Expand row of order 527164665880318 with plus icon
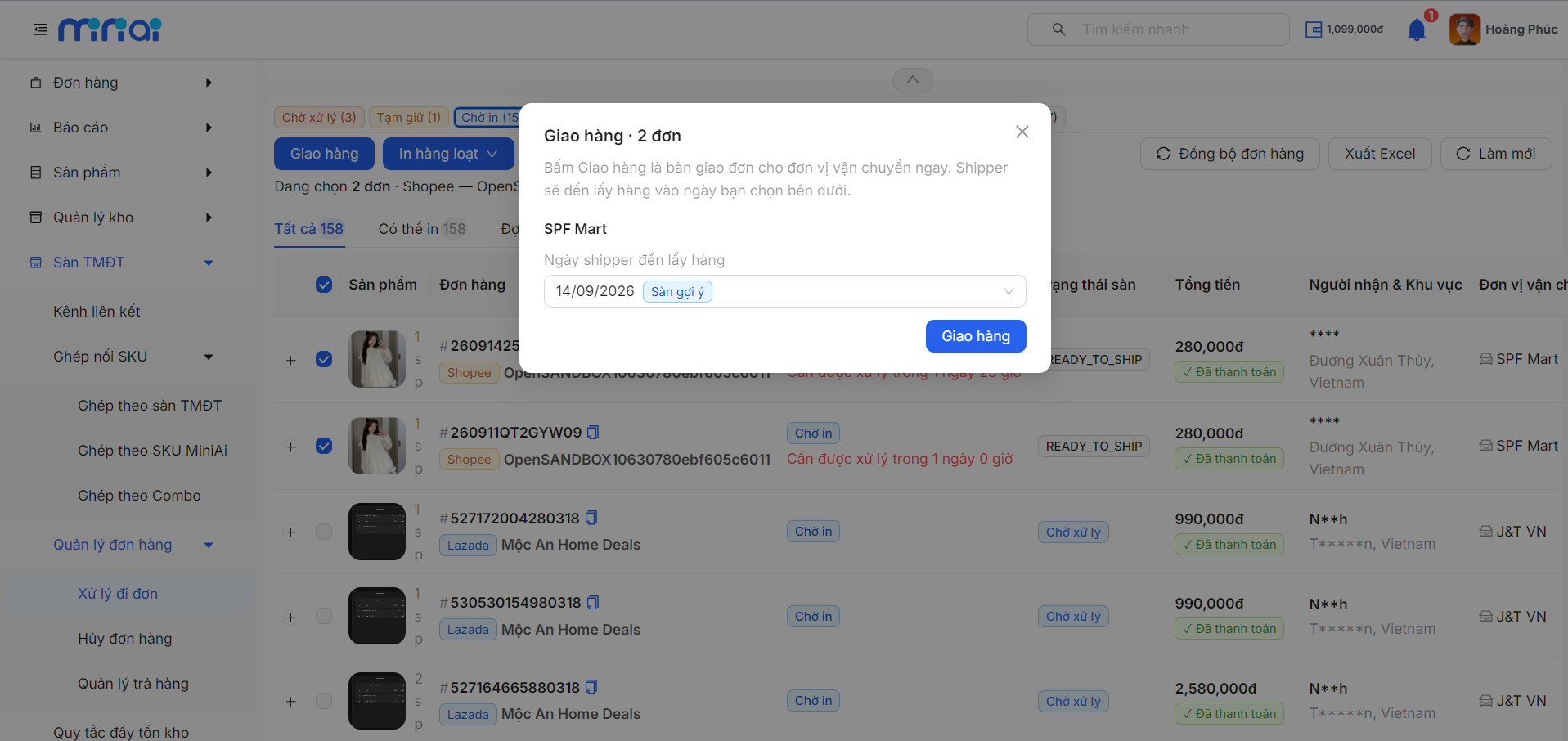 pos(291,702)
